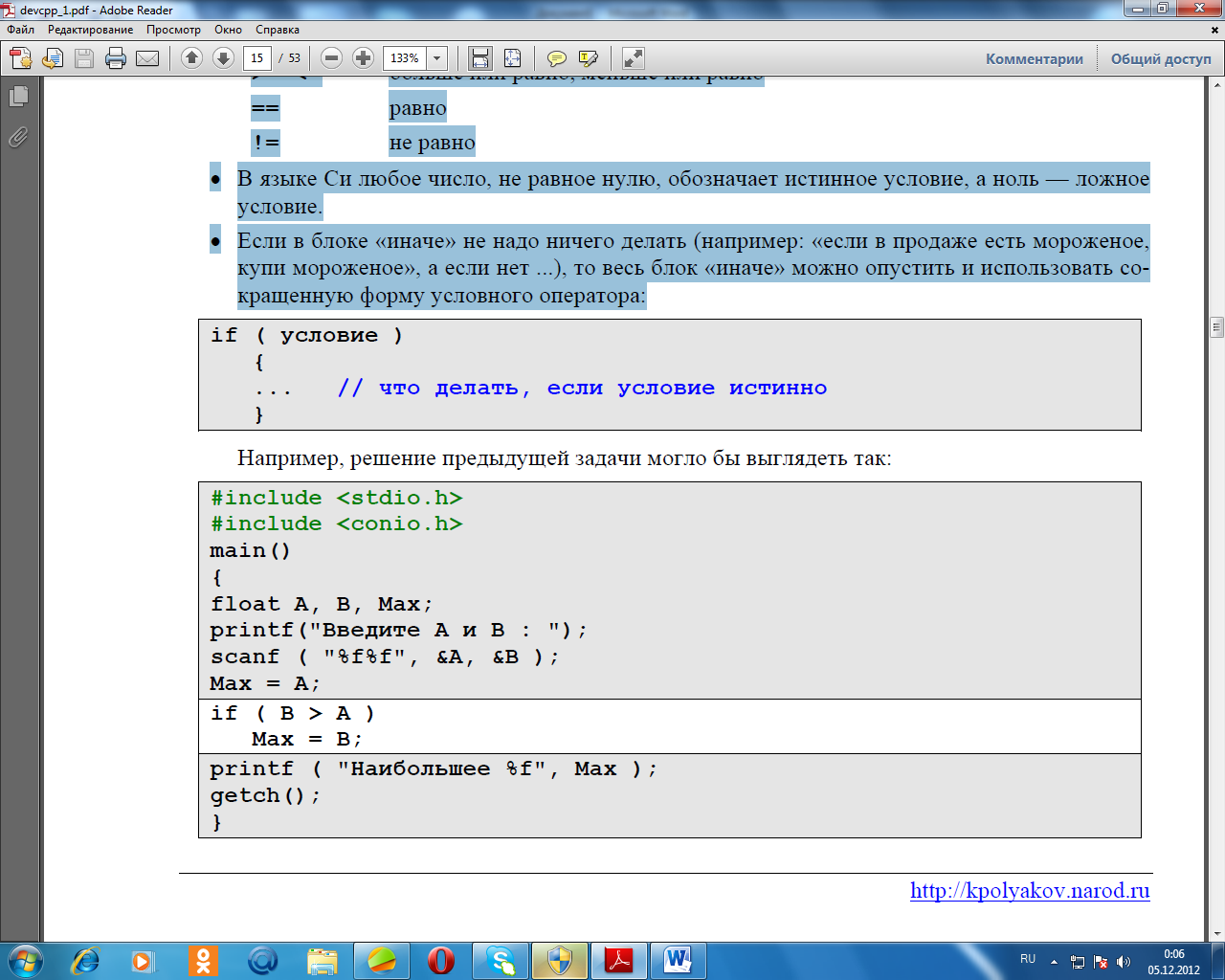Click the email envelope toolbar icon
1225x980 pixels.
tap(147, 58)
